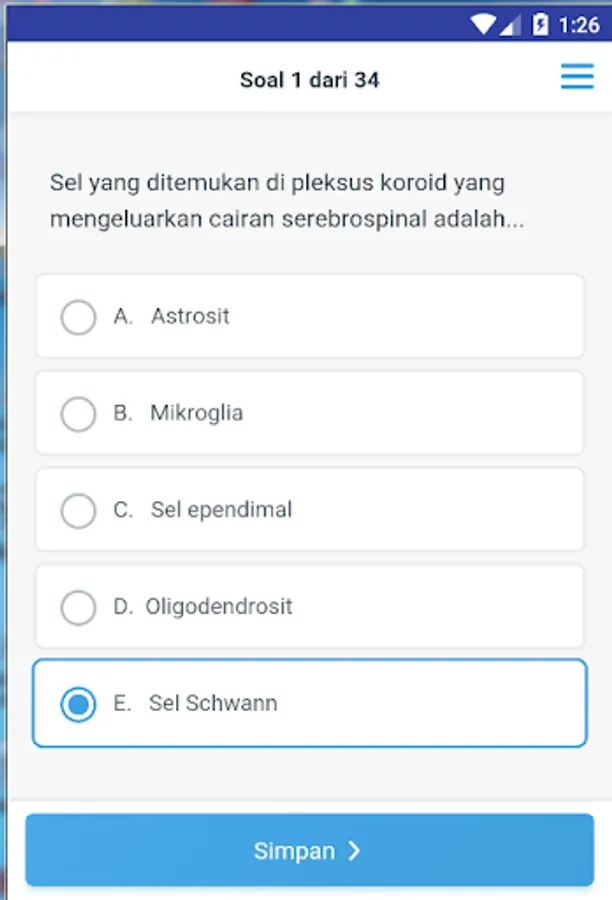Click the "D." option letter prefix
This screenshot has width=612, height=900.
tap(123, 606)
